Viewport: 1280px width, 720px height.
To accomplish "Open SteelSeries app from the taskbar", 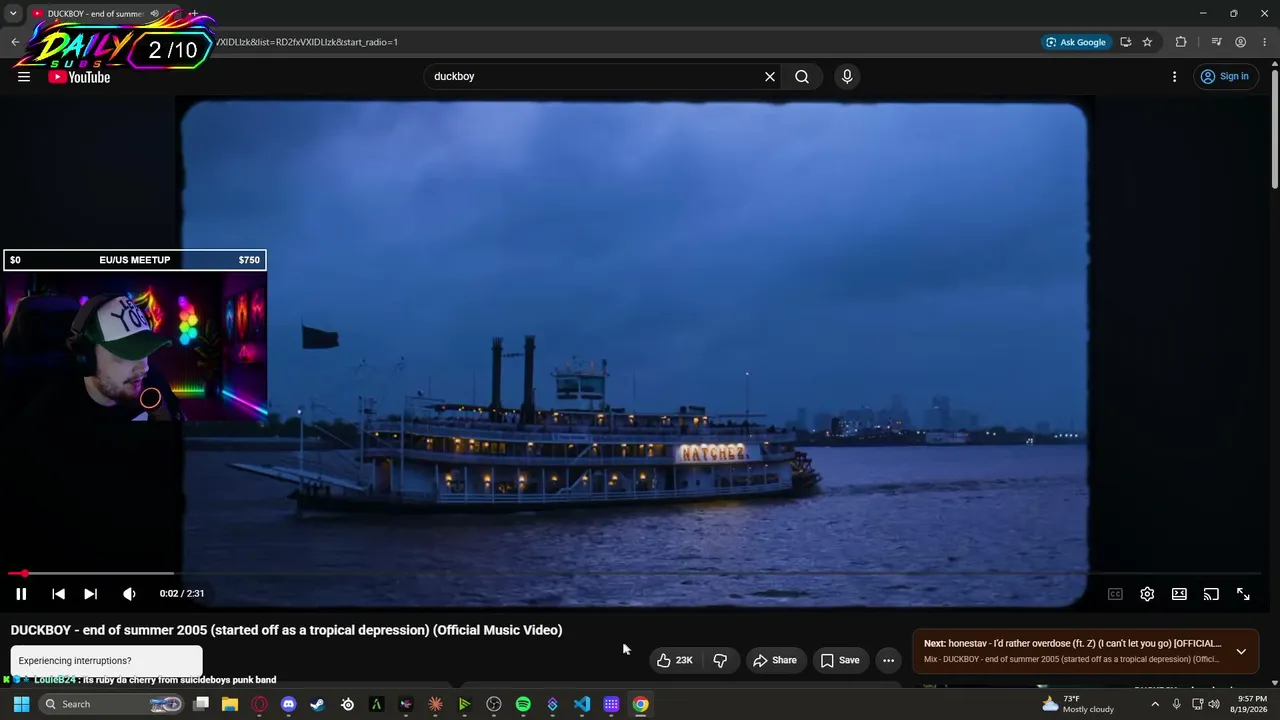I will [x=347, y=704].
